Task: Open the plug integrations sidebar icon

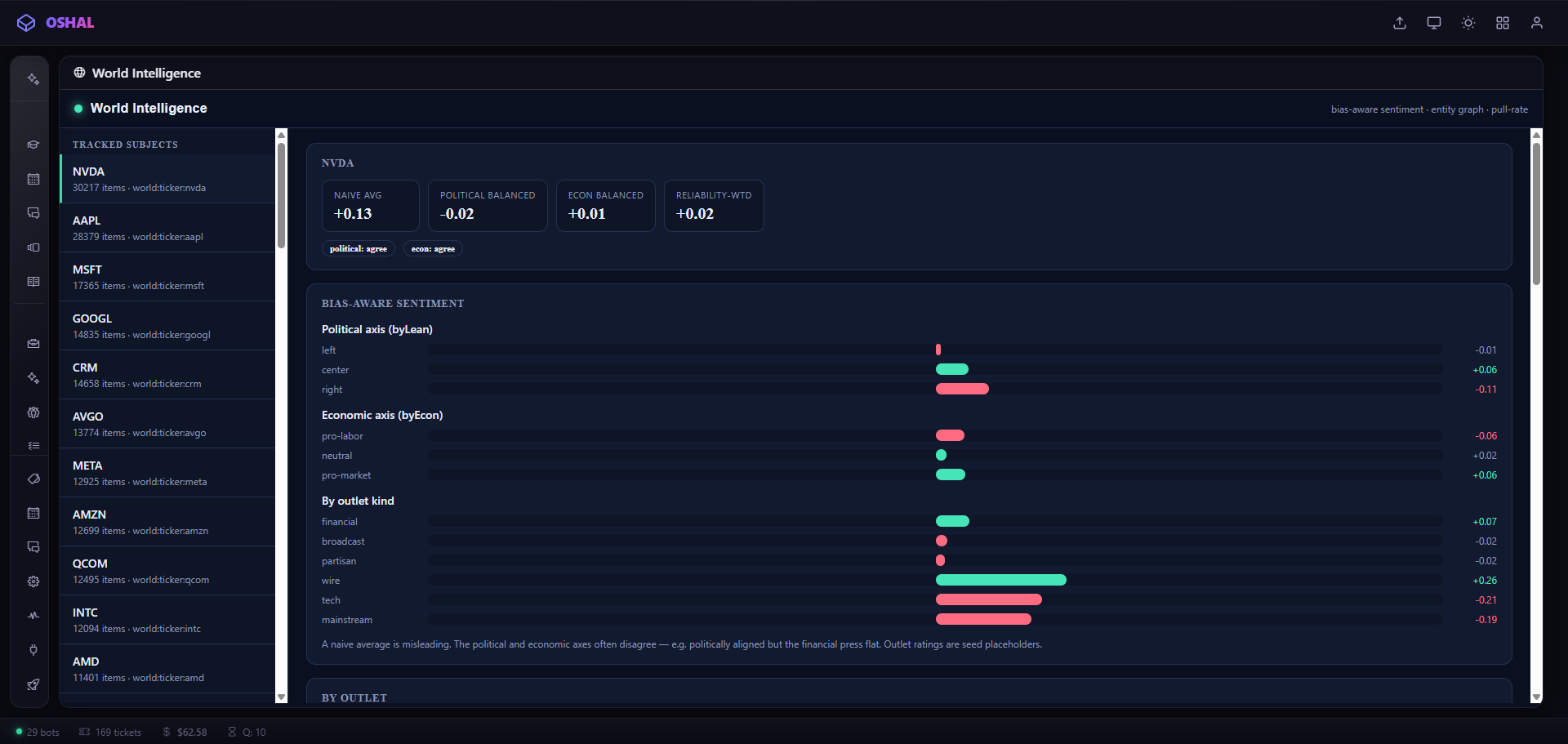Action: 33,650
